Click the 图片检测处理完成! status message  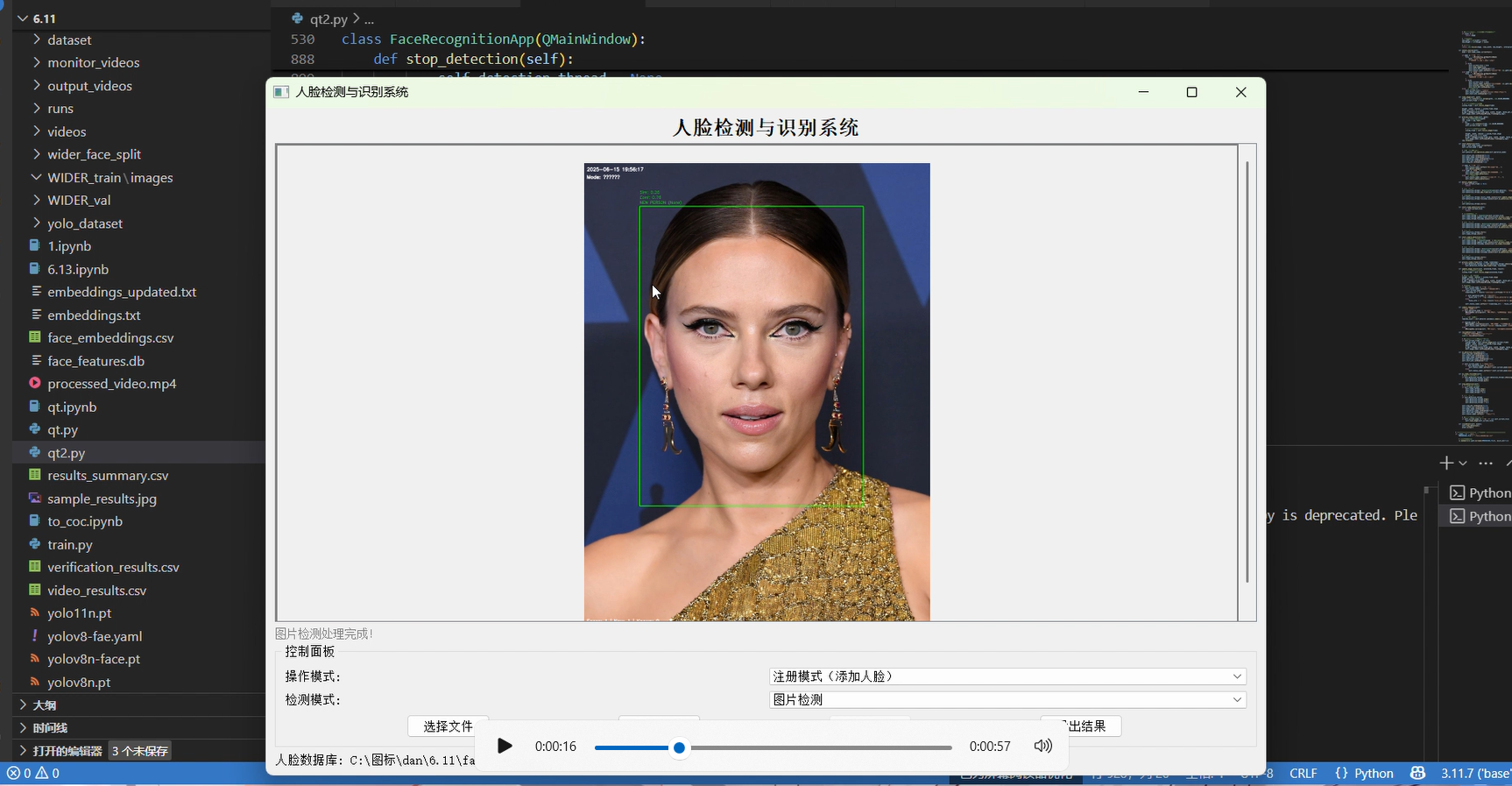[324, 634]
